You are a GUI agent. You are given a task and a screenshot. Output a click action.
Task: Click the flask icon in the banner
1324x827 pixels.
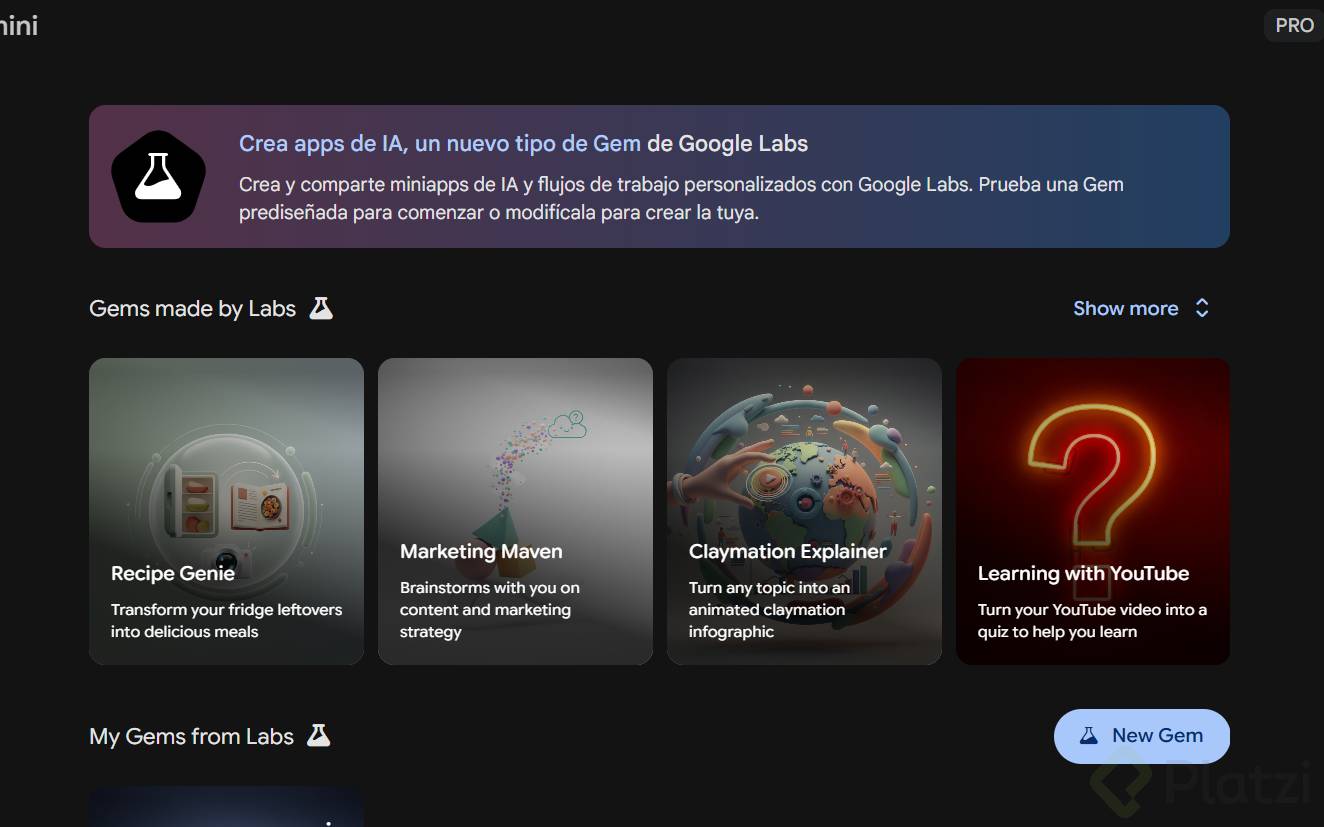coord(158,176)
